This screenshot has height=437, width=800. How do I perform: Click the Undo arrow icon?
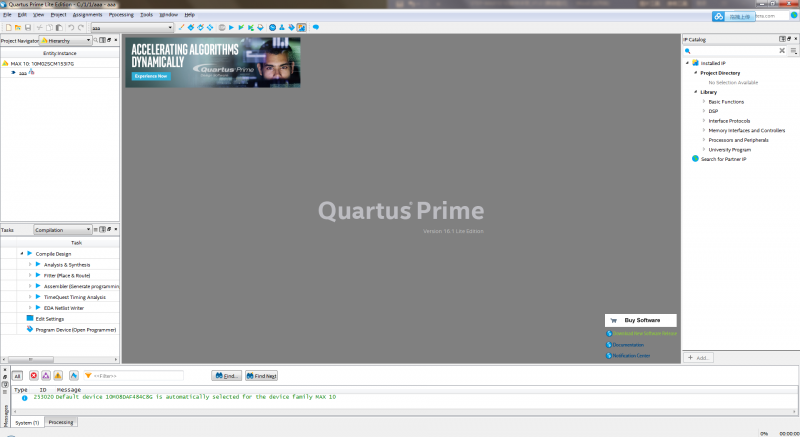71,28
